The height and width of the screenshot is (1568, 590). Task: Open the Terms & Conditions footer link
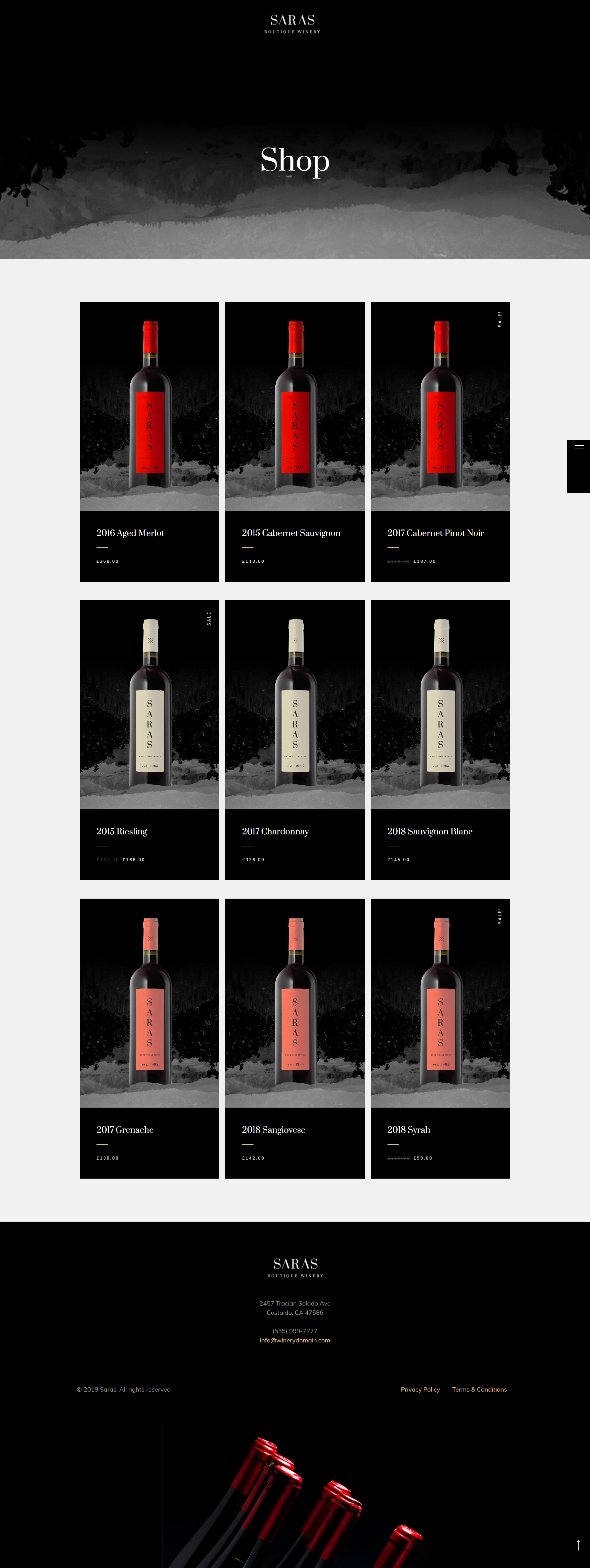tap(479, 1389)
